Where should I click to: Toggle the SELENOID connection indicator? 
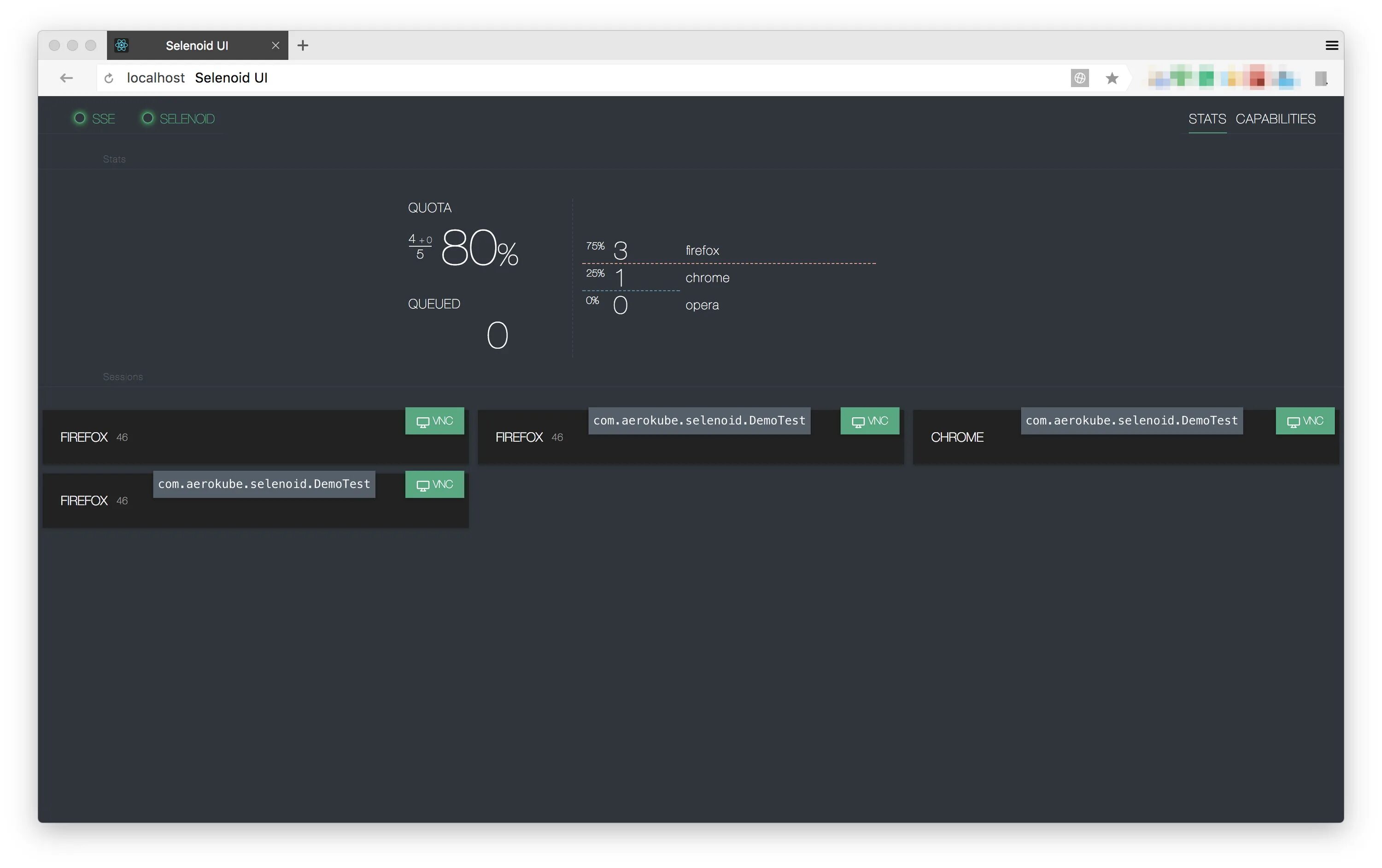point(148,118)
